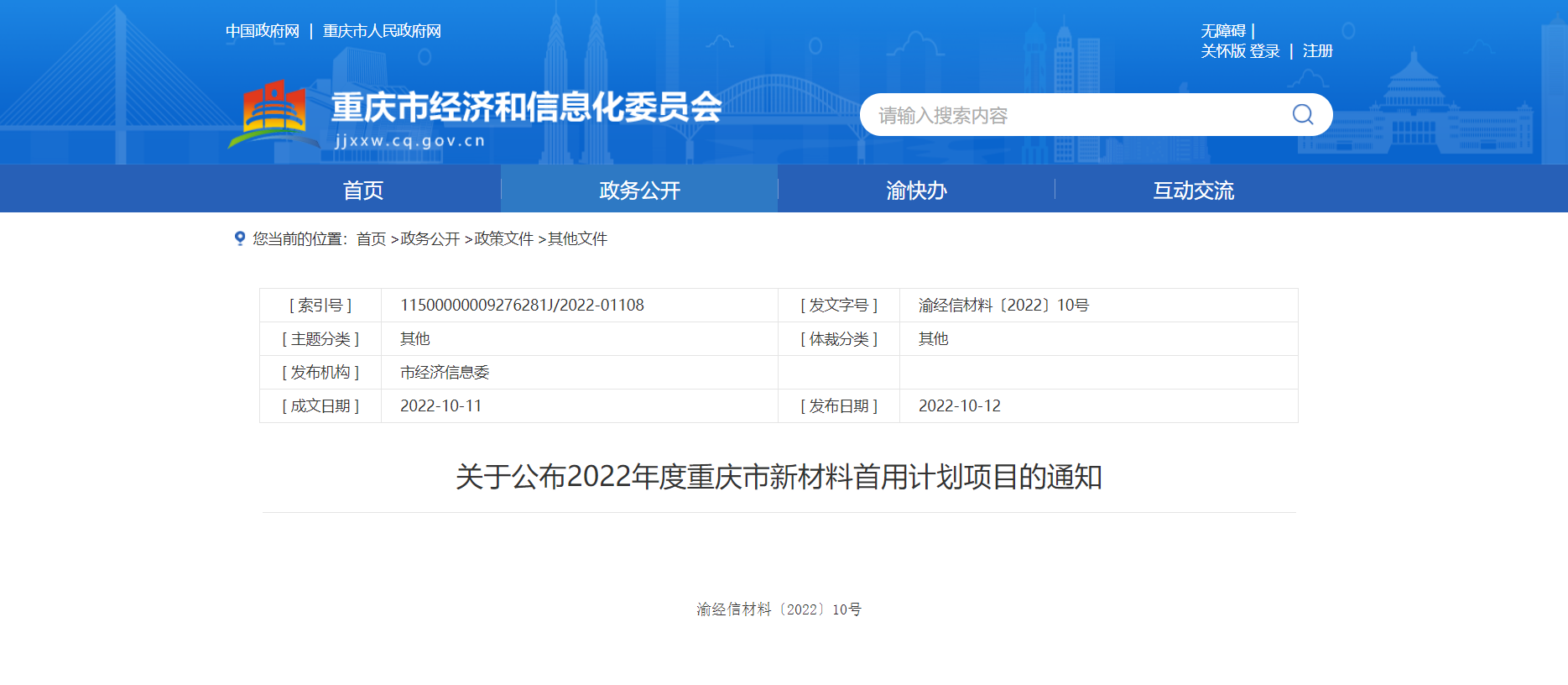Switch to 关怀版 care mode

tap(1222, 51)
